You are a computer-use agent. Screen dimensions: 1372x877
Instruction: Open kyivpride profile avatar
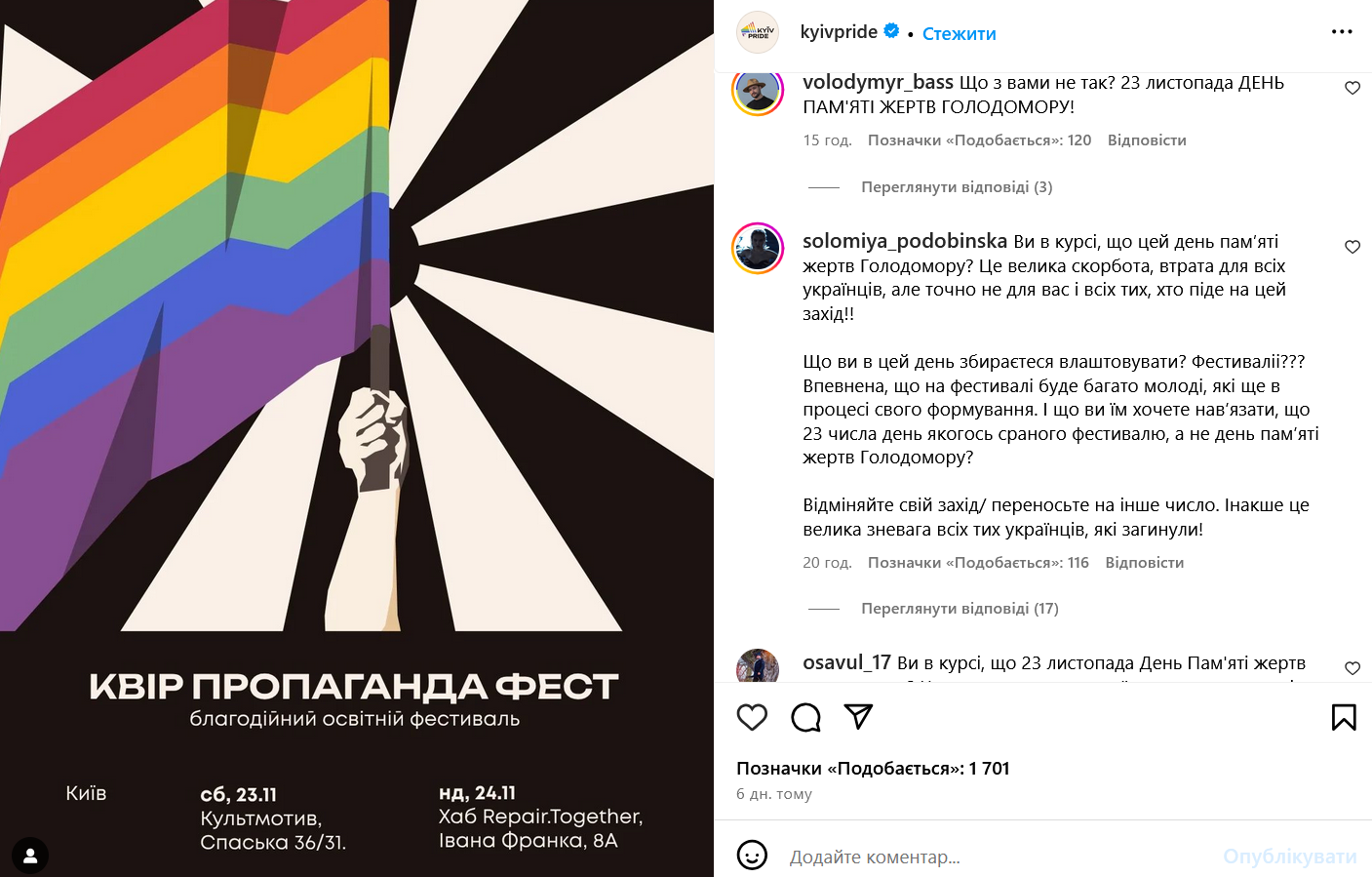(758, 32)
